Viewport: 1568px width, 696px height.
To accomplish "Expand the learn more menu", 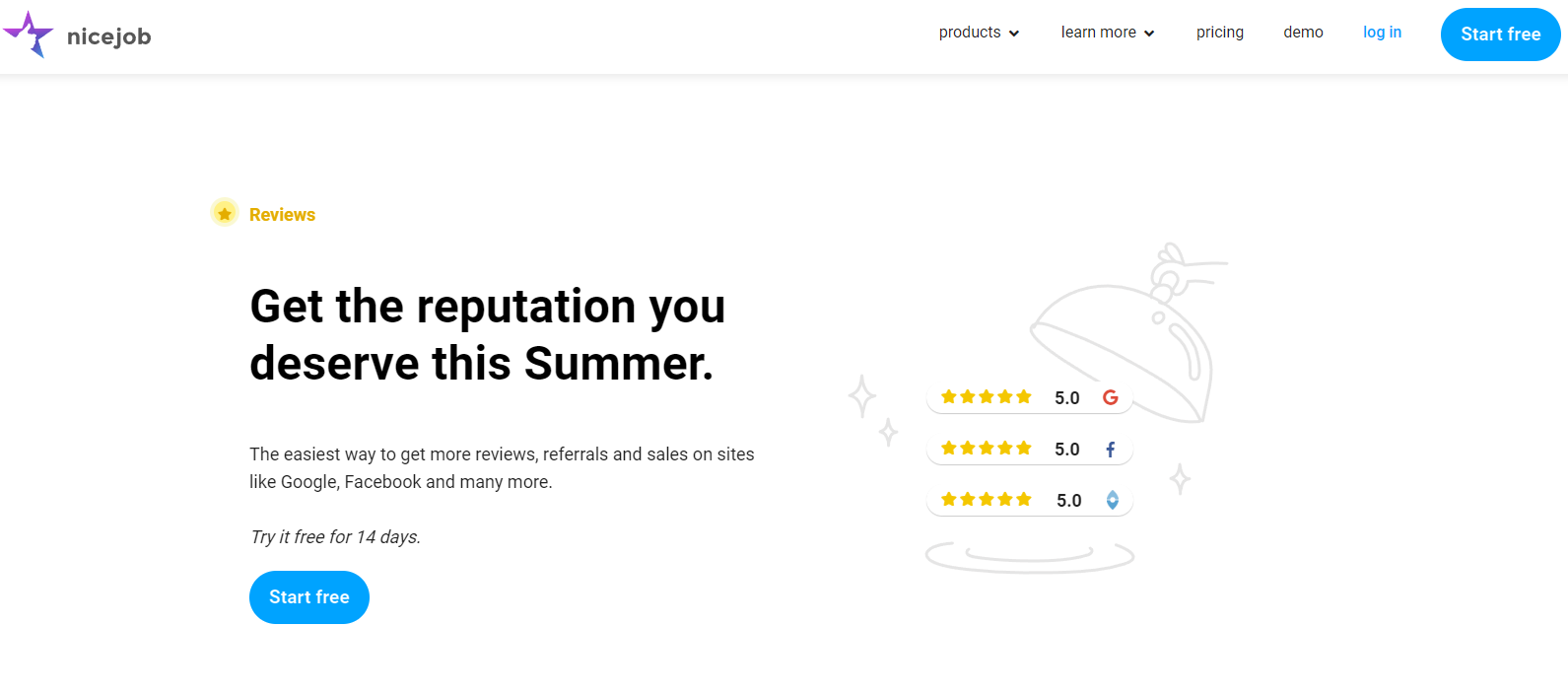I will (1098, 32).
